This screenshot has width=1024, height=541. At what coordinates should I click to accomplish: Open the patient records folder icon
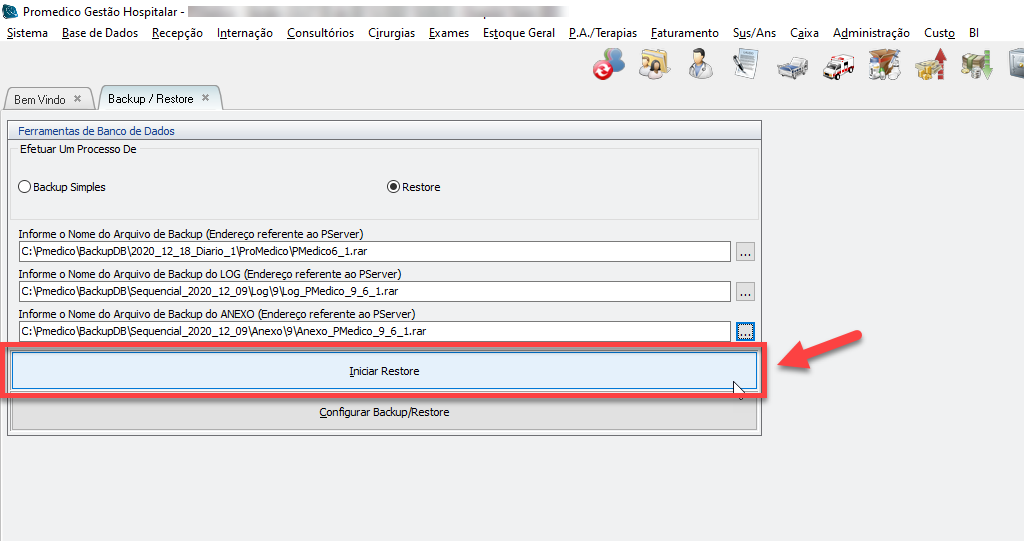click(655, 65)
